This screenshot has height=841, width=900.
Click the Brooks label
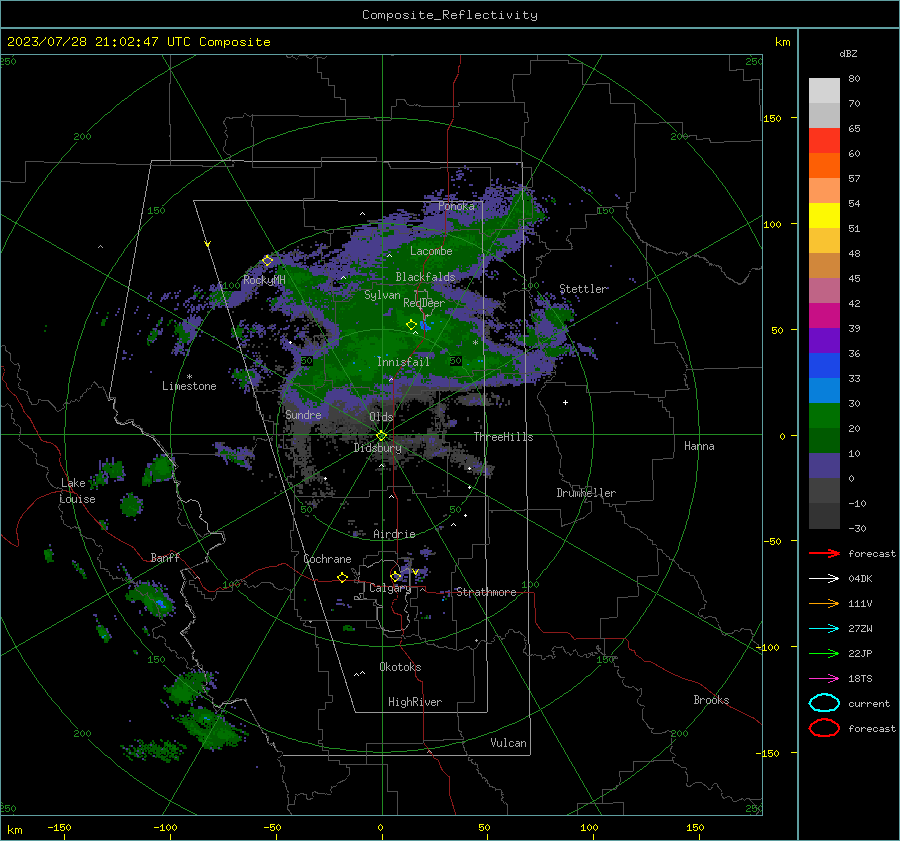click(x=711, y=700)
